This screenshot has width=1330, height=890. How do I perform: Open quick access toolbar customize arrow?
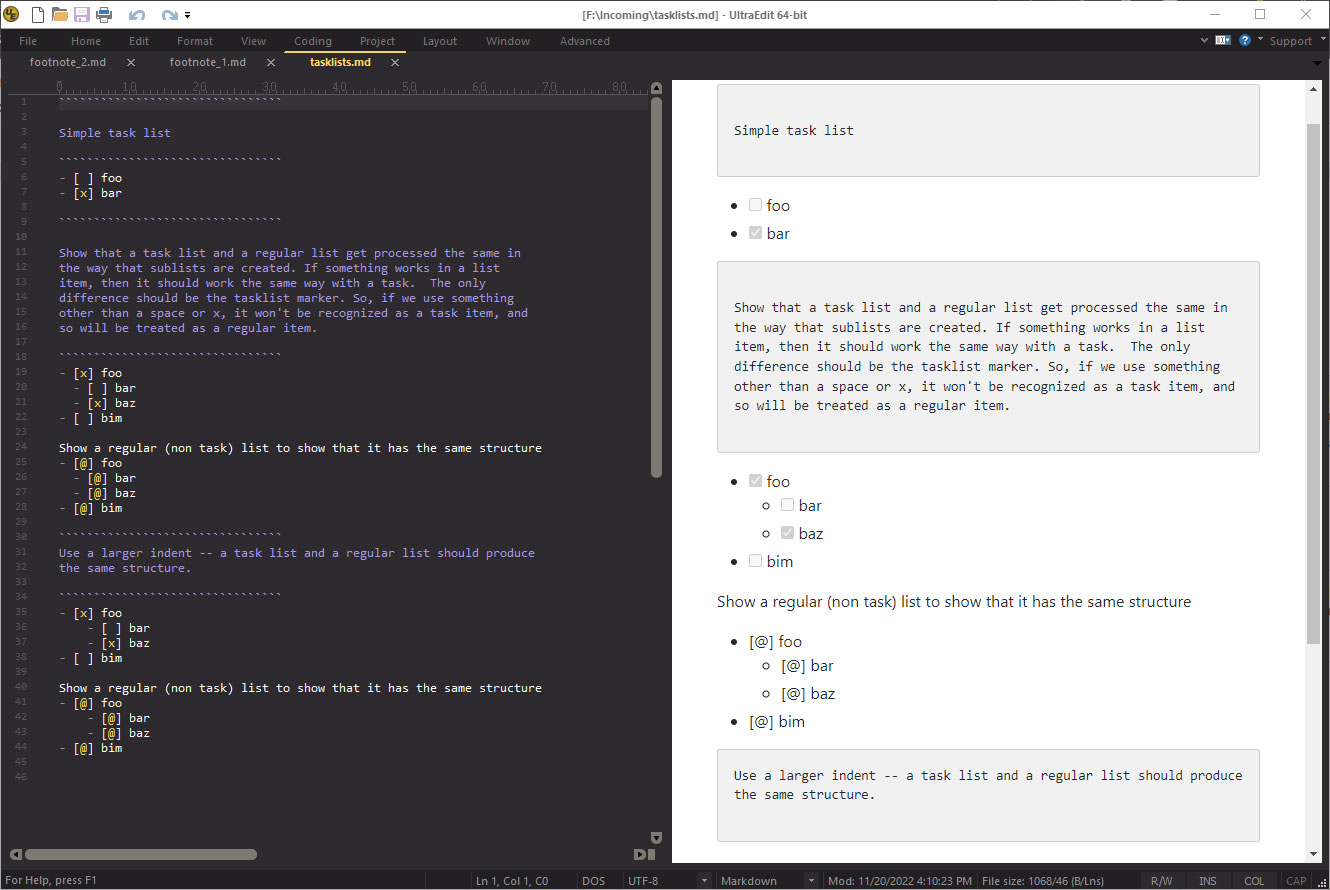[x=188, y=16]
